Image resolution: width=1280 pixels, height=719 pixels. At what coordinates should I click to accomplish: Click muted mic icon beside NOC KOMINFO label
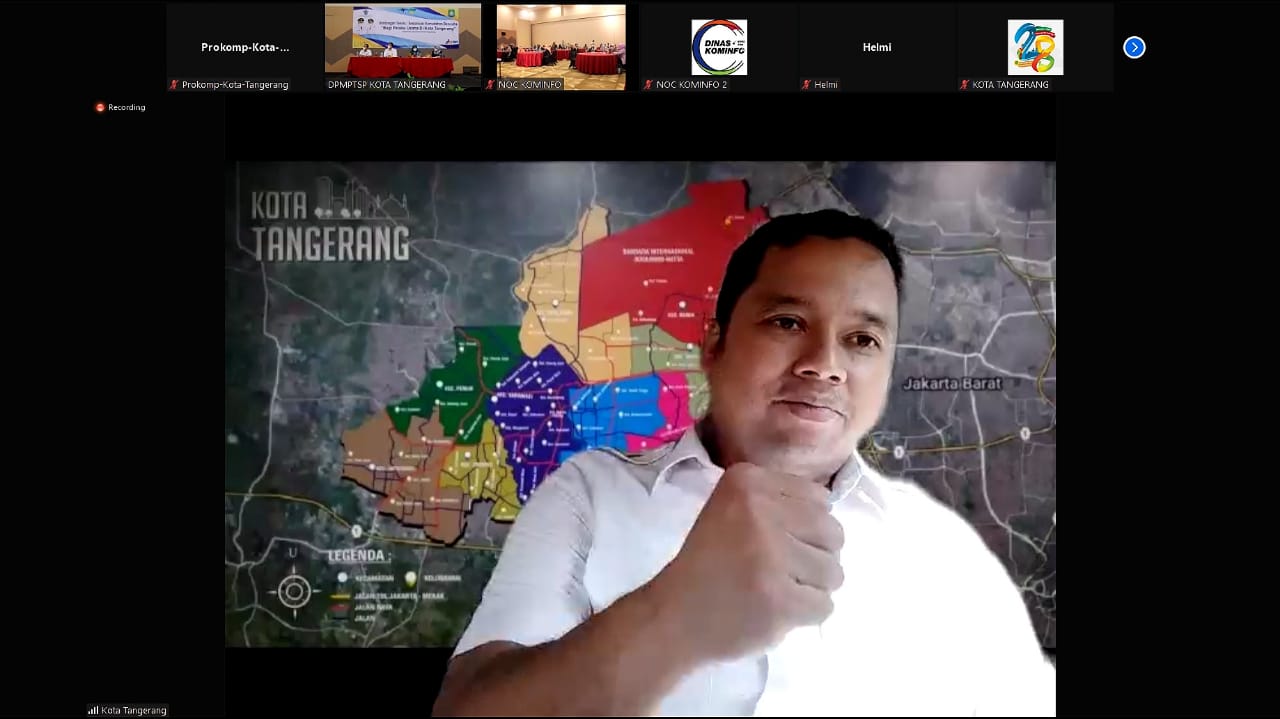coord(490,85)
